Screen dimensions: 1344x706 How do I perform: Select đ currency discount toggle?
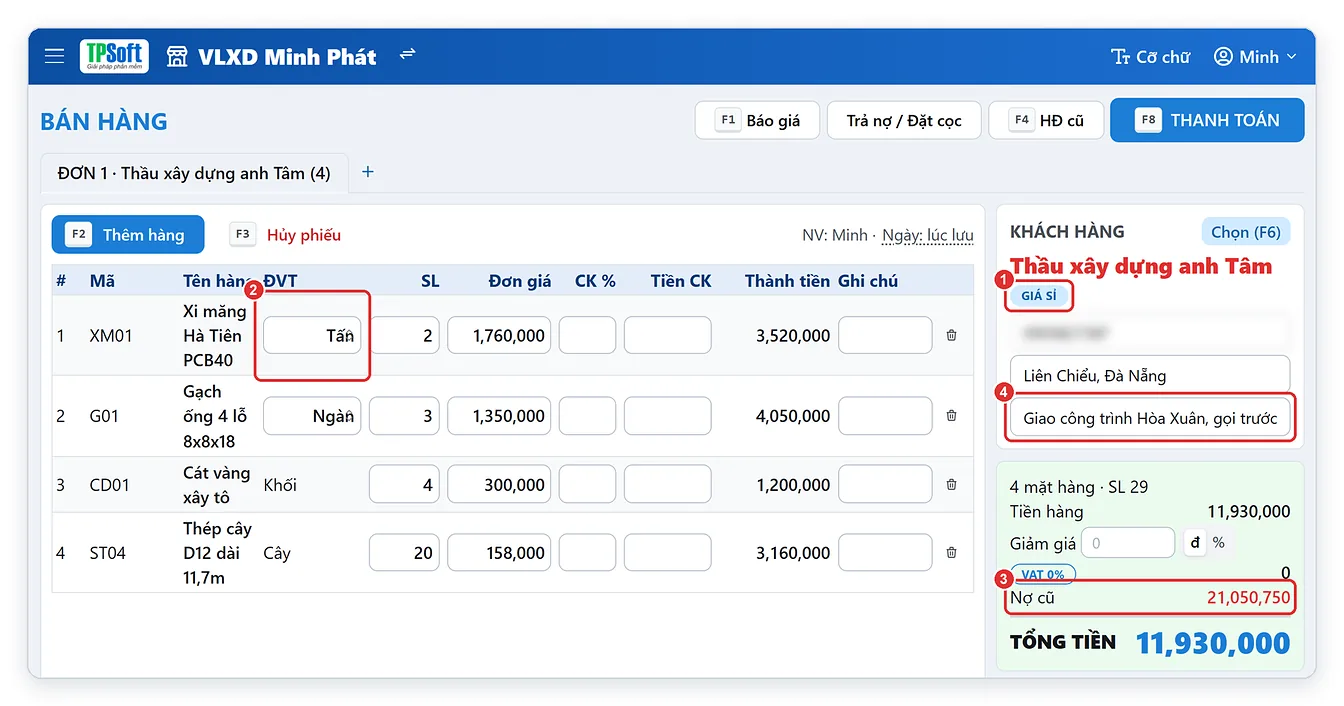click(1193, 543)
